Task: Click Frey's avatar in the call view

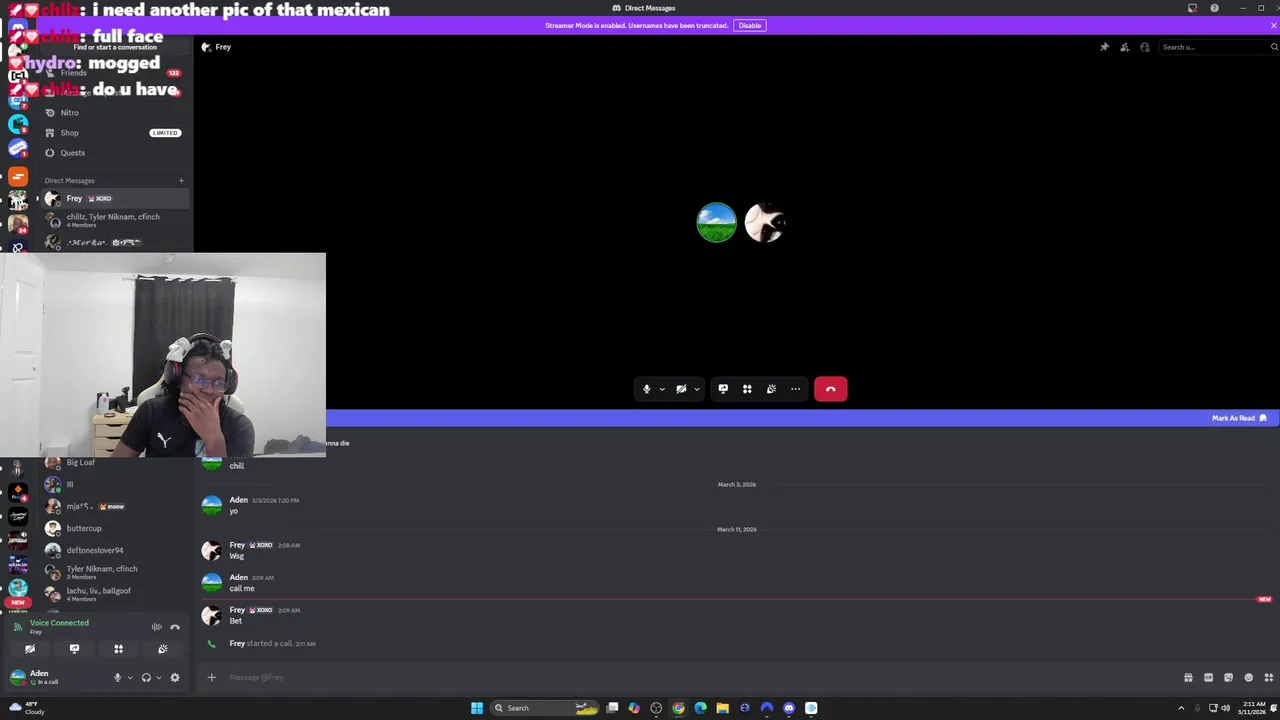Action: pos(765,223)
